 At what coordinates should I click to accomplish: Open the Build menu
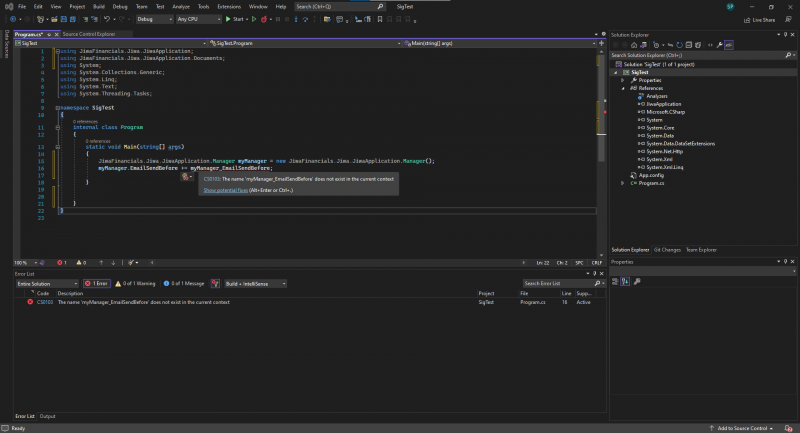tap(96, 6)
